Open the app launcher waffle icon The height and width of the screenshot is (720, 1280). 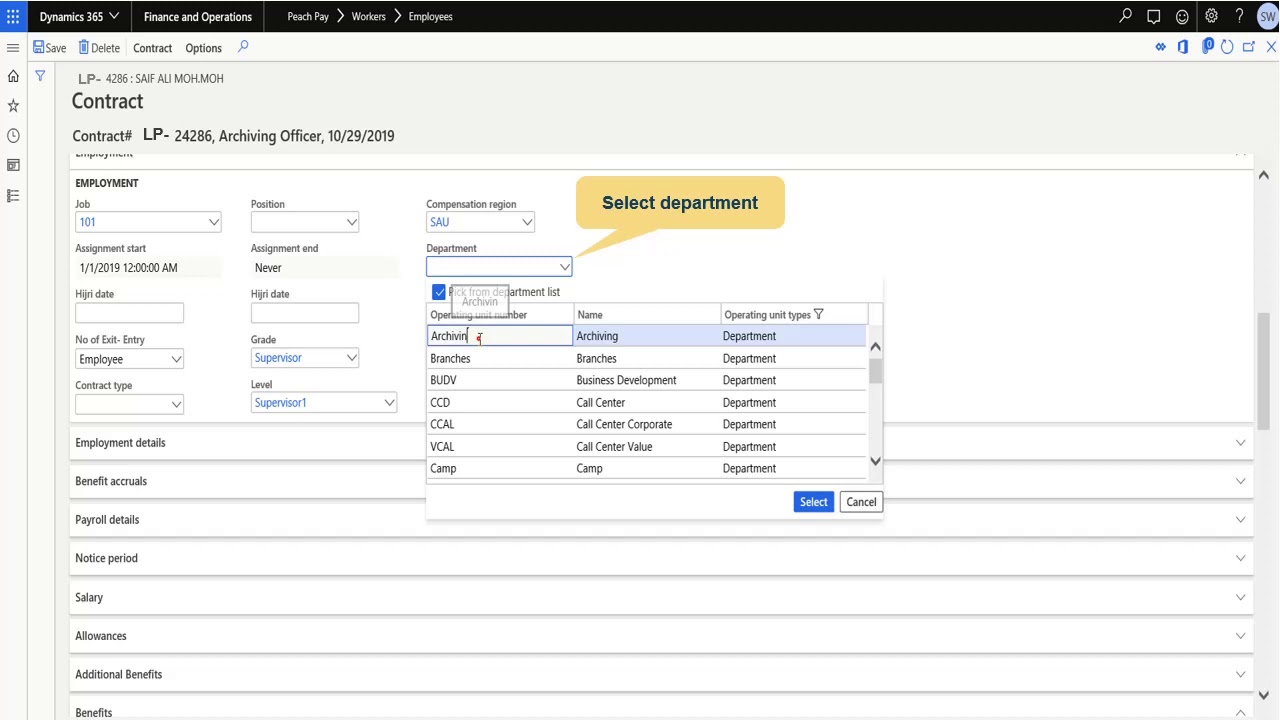[13, 16]
